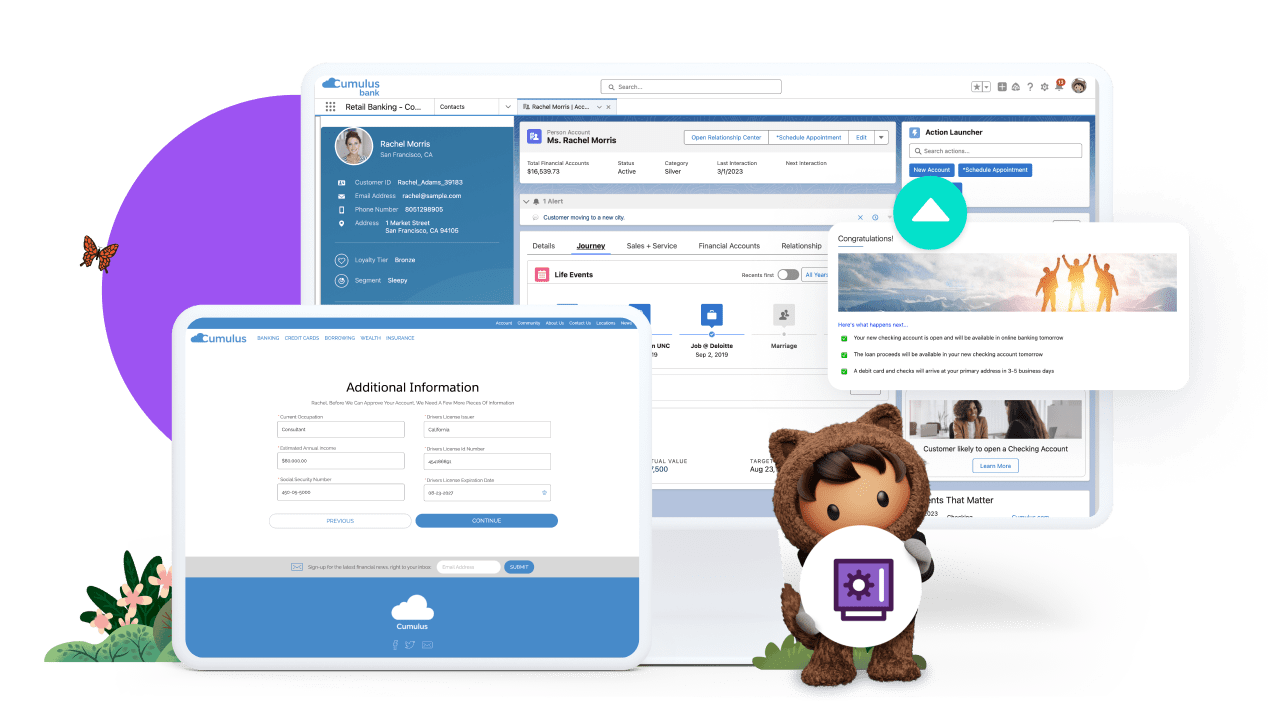Click the Customer ID card icon
This screenshot has width=1268, height=714.
click(341, 183)
